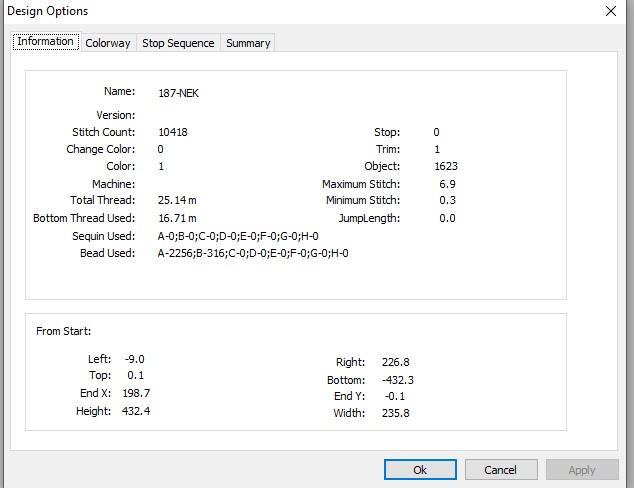Click the Left value -9.0

pos(135,359)
